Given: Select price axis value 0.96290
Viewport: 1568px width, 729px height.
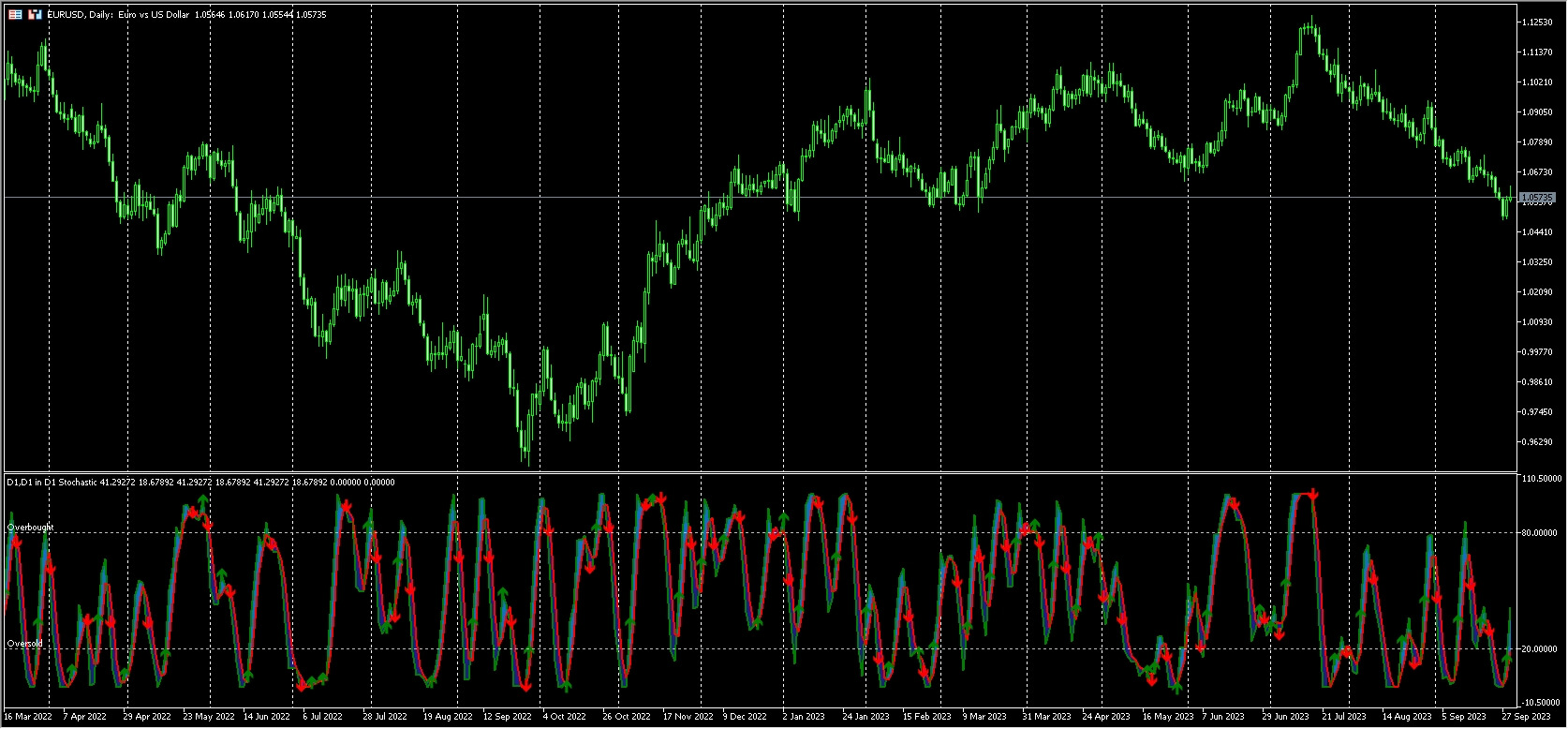Looking at the screenshot, I should click(x=1537, y=441).
